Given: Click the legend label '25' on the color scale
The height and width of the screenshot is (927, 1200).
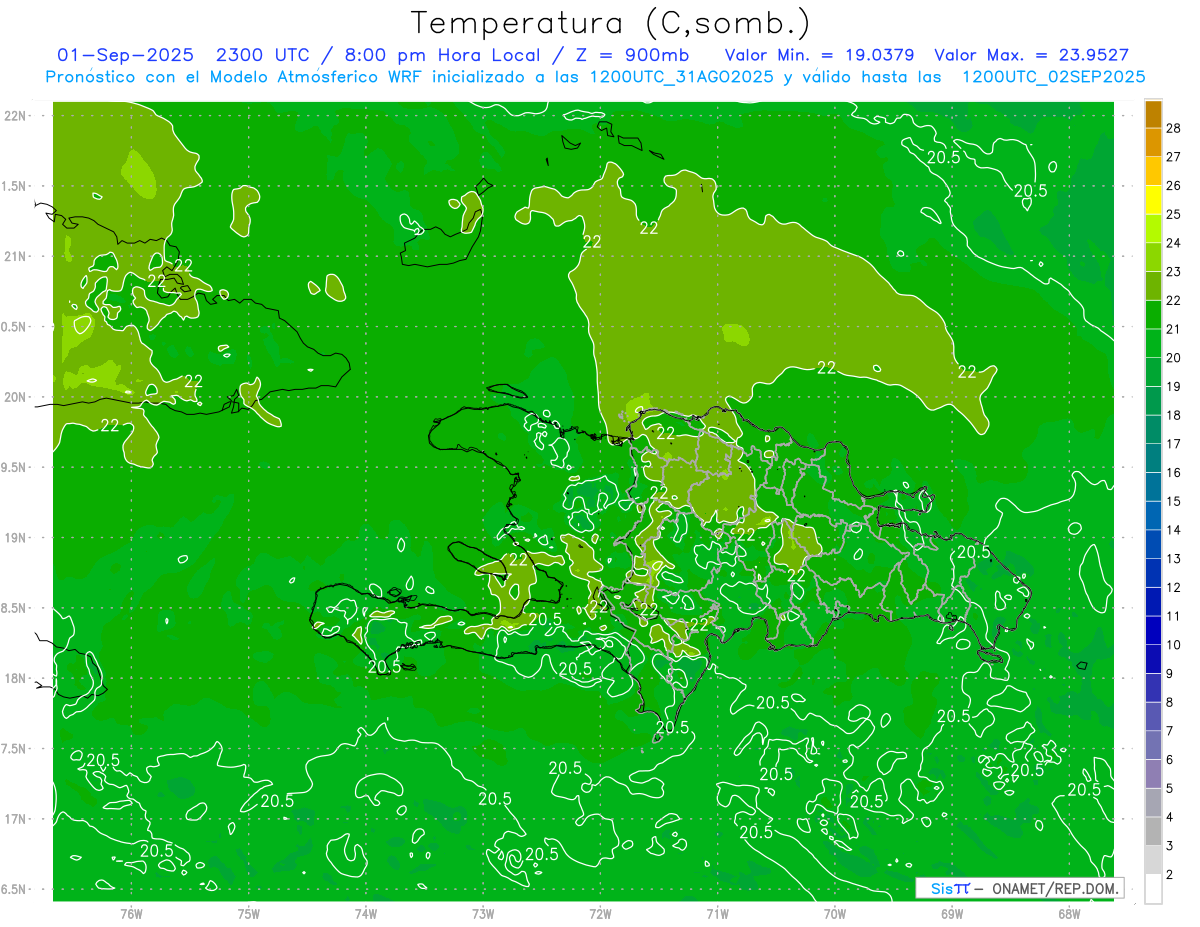Looking at the screenshot, I should point(1173,214).
